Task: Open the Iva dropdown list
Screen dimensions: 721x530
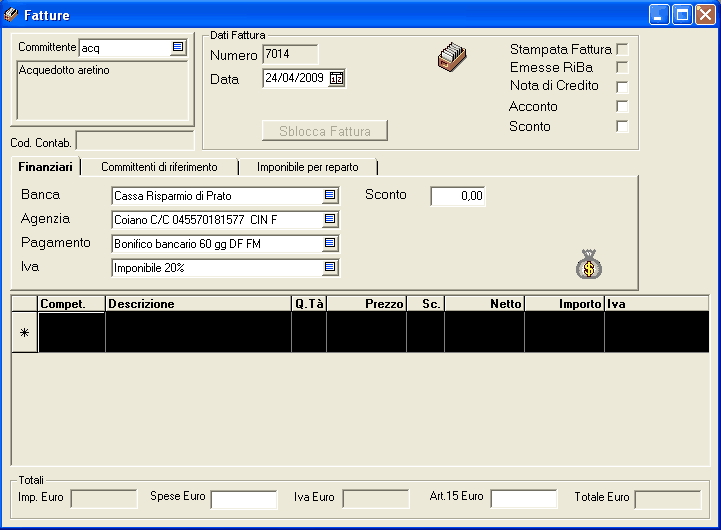Action: tap(330, 267)
